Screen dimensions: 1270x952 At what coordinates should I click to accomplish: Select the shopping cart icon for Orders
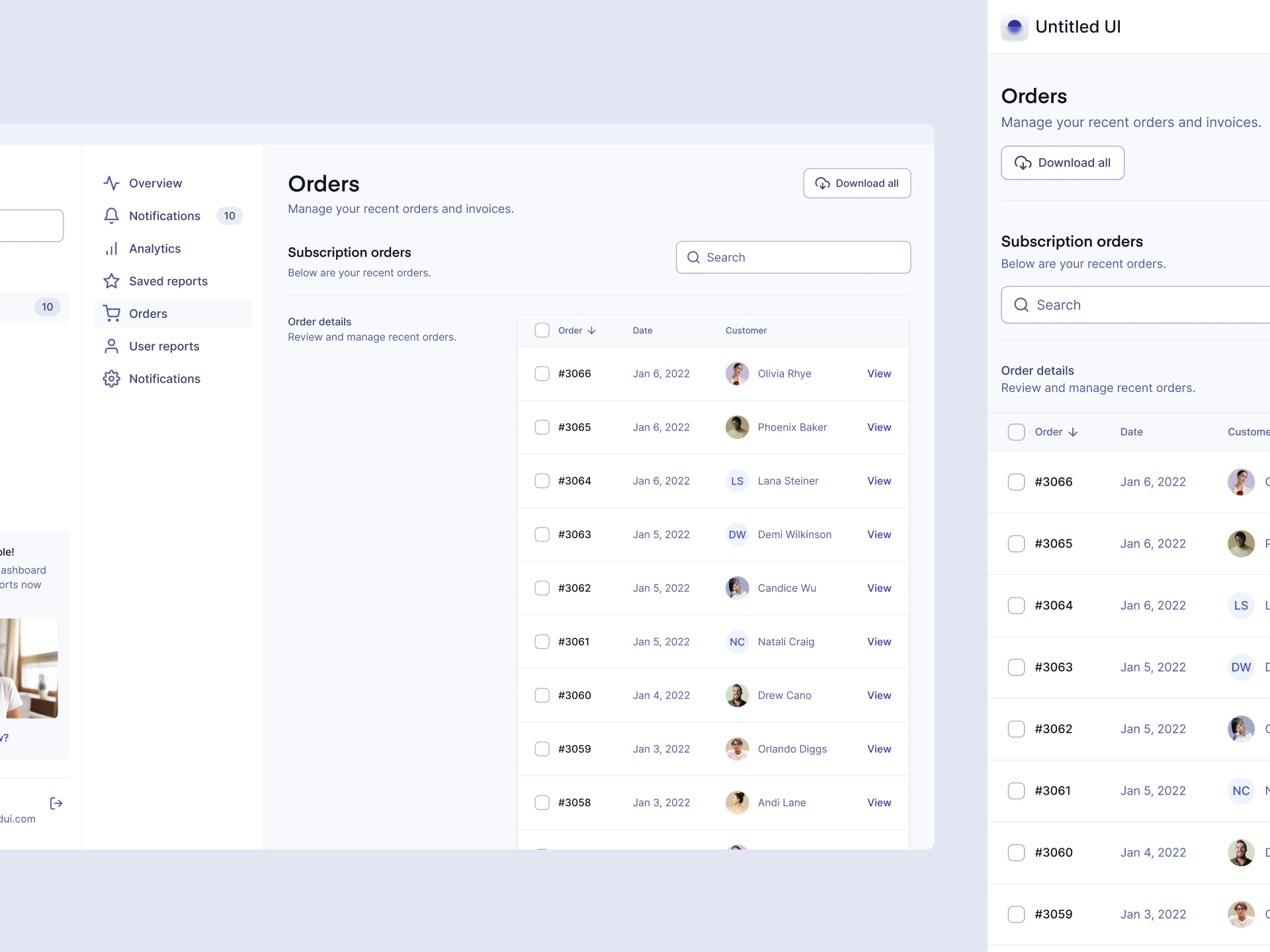tap(111, 313)
